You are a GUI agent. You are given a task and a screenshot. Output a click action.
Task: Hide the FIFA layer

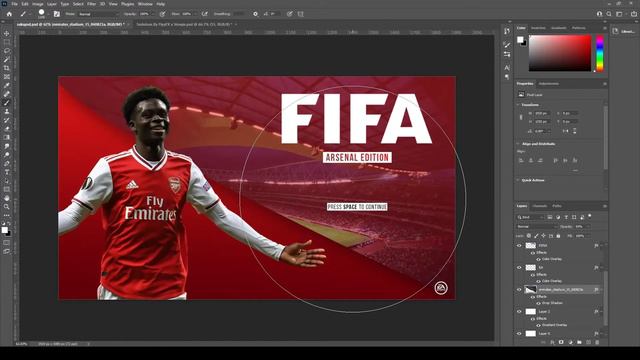(519, 246)
